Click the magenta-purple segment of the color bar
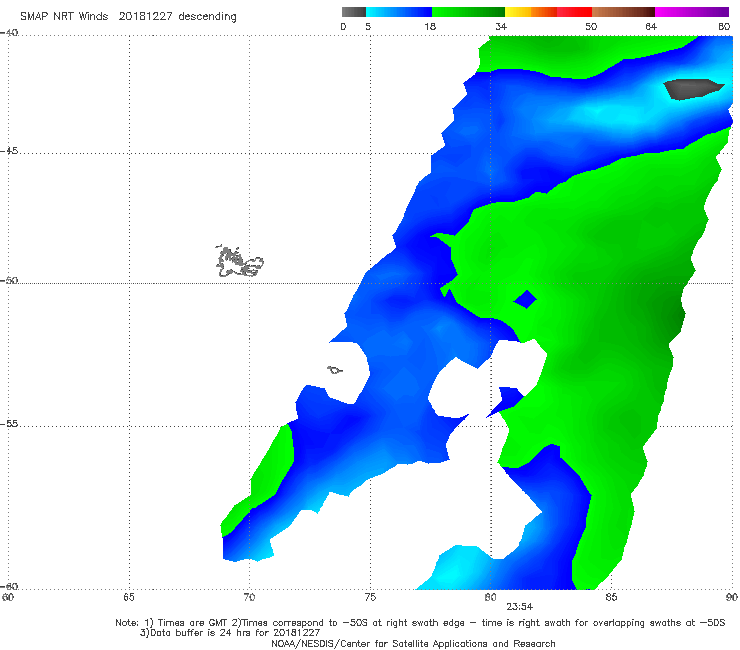 692,12
